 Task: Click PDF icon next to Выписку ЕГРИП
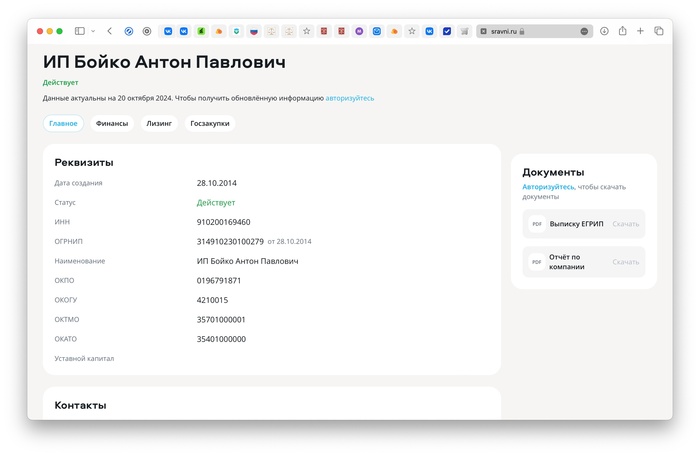click(x=536, y=224)
